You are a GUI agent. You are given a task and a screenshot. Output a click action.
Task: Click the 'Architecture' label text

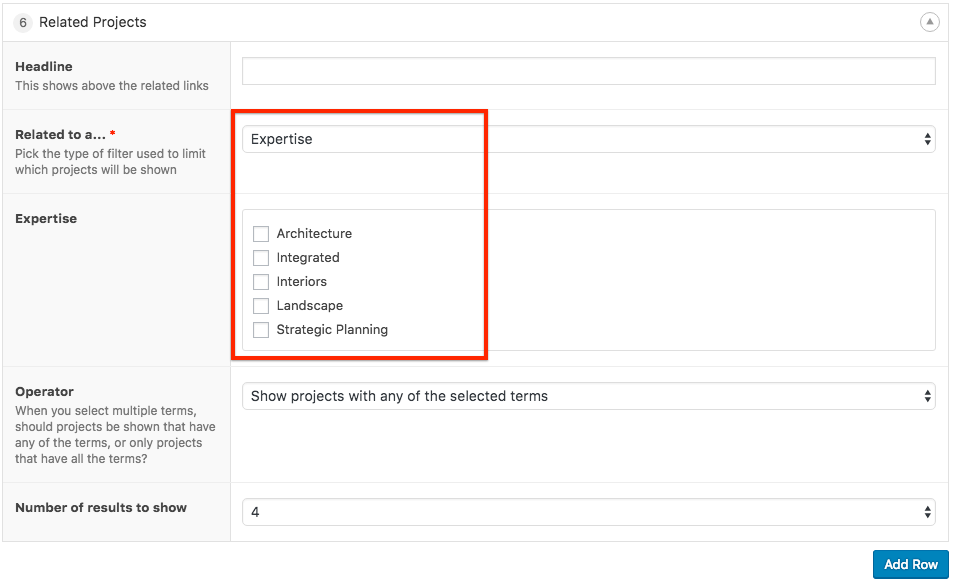[x=314, y=234]
